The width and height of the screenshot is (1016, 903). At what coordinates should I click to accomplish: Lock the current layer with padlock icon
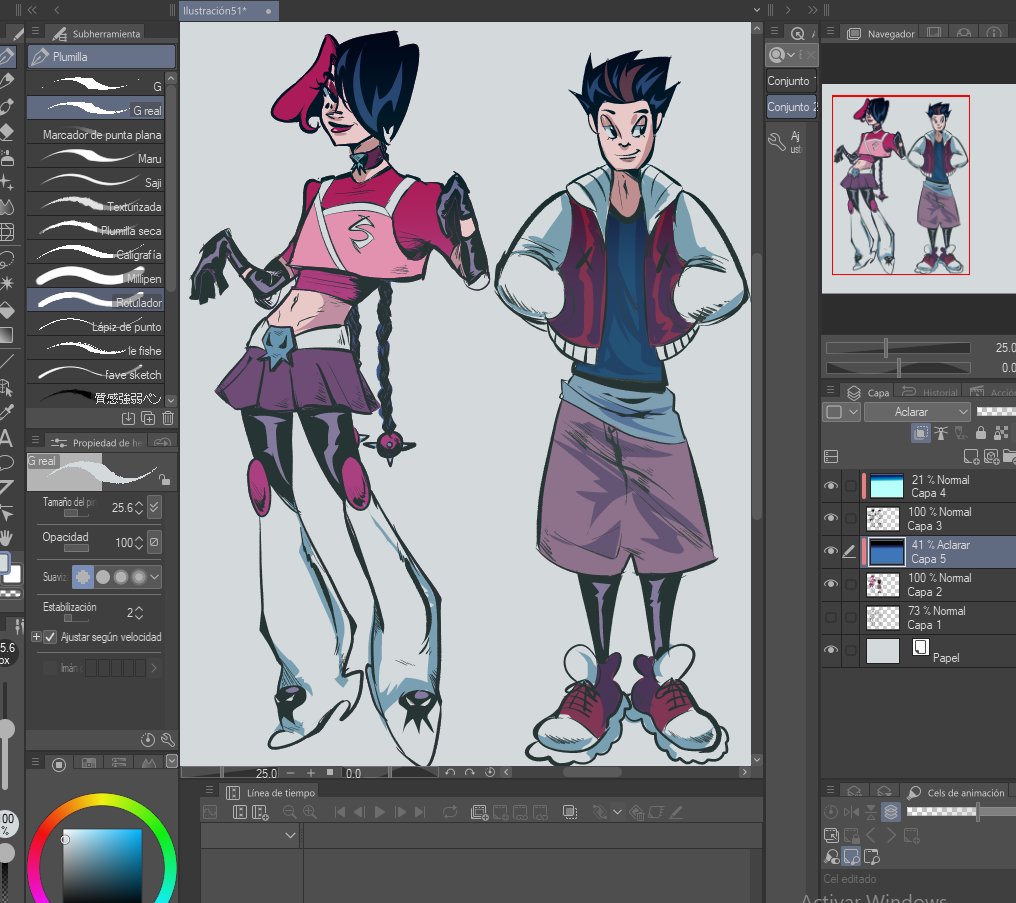(x=981, y=433)
